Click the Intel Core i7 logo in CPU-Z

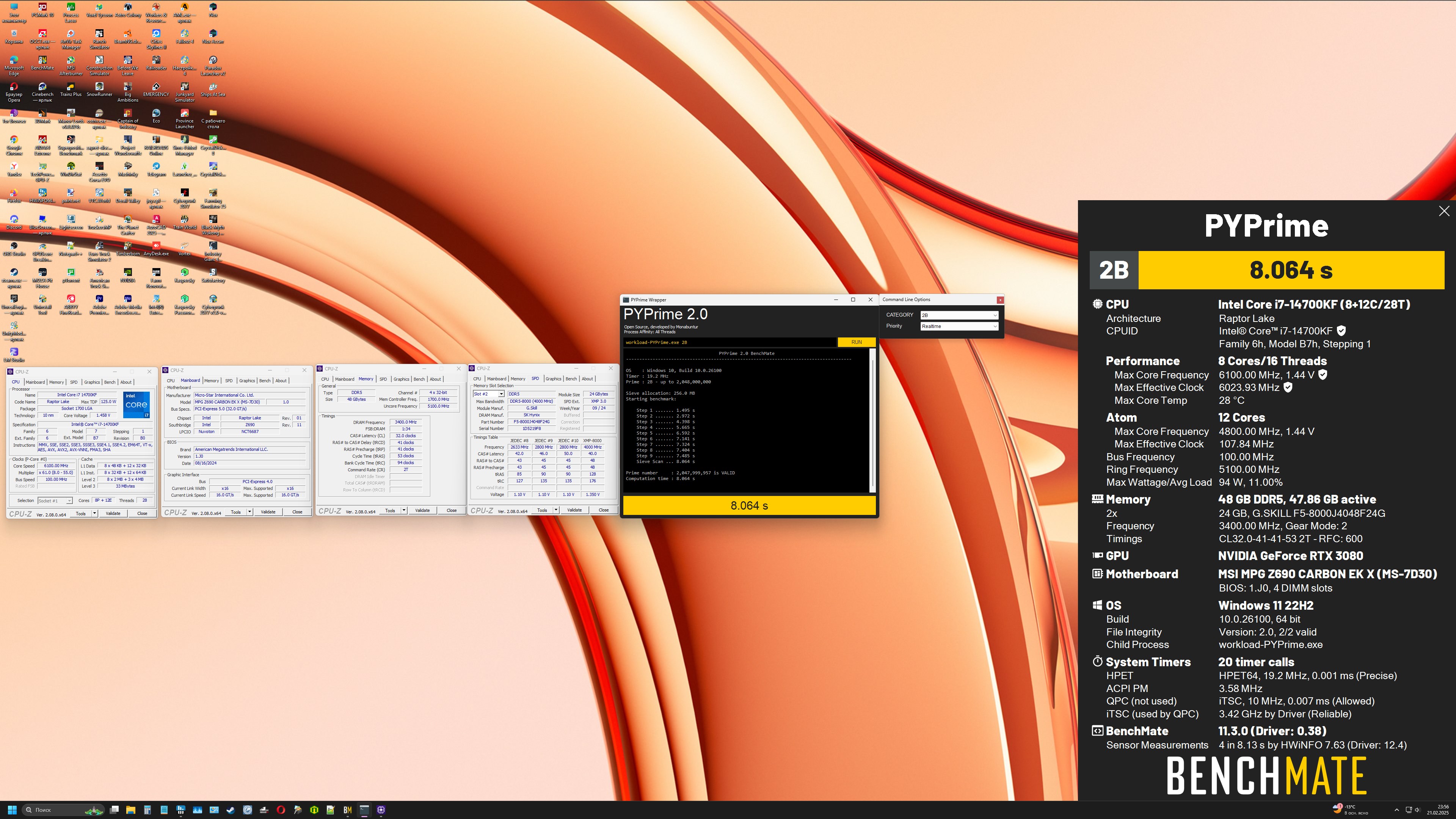[136, 405]
